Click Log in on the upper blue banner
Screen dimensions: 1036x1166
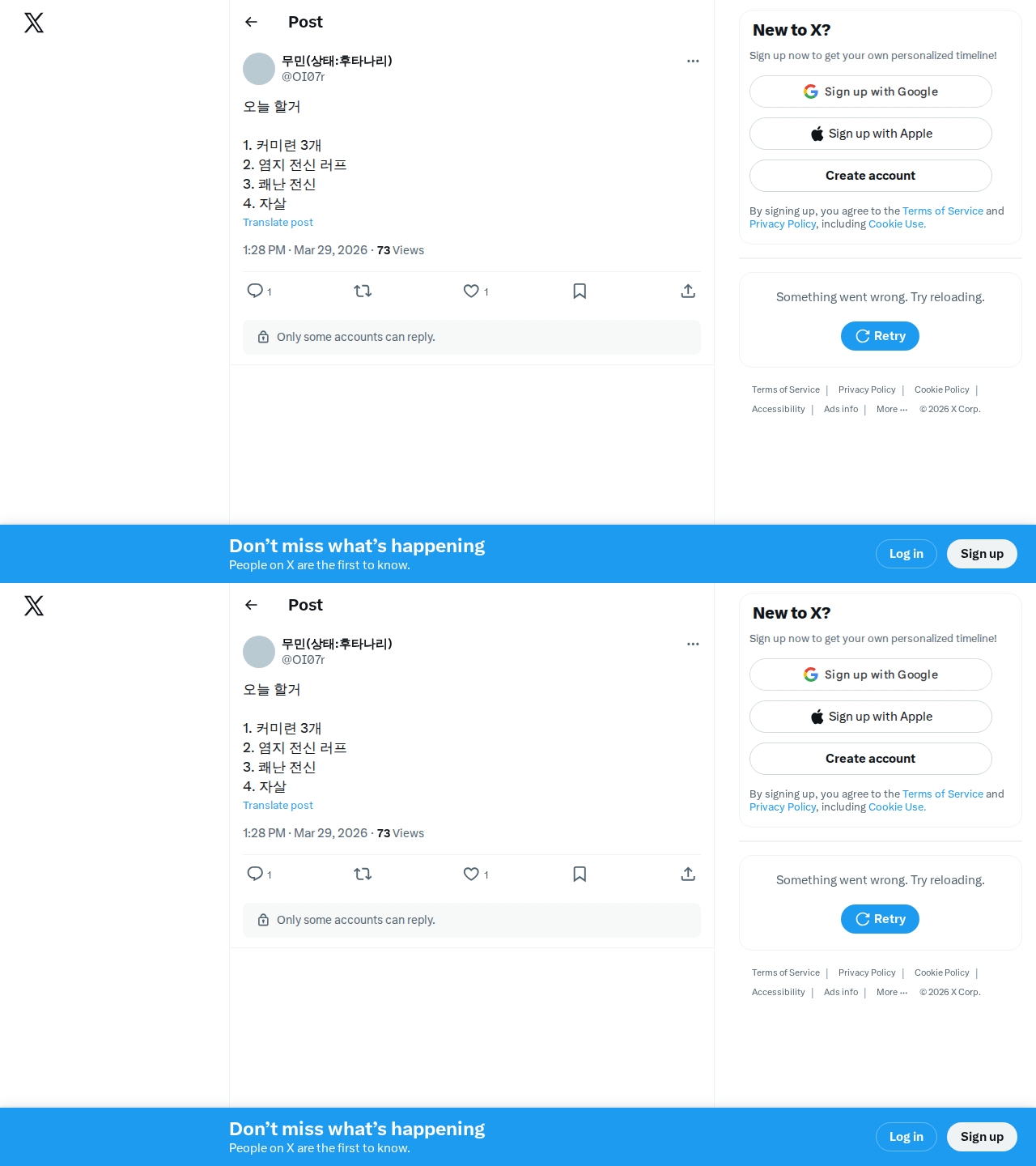pos(906,554)
